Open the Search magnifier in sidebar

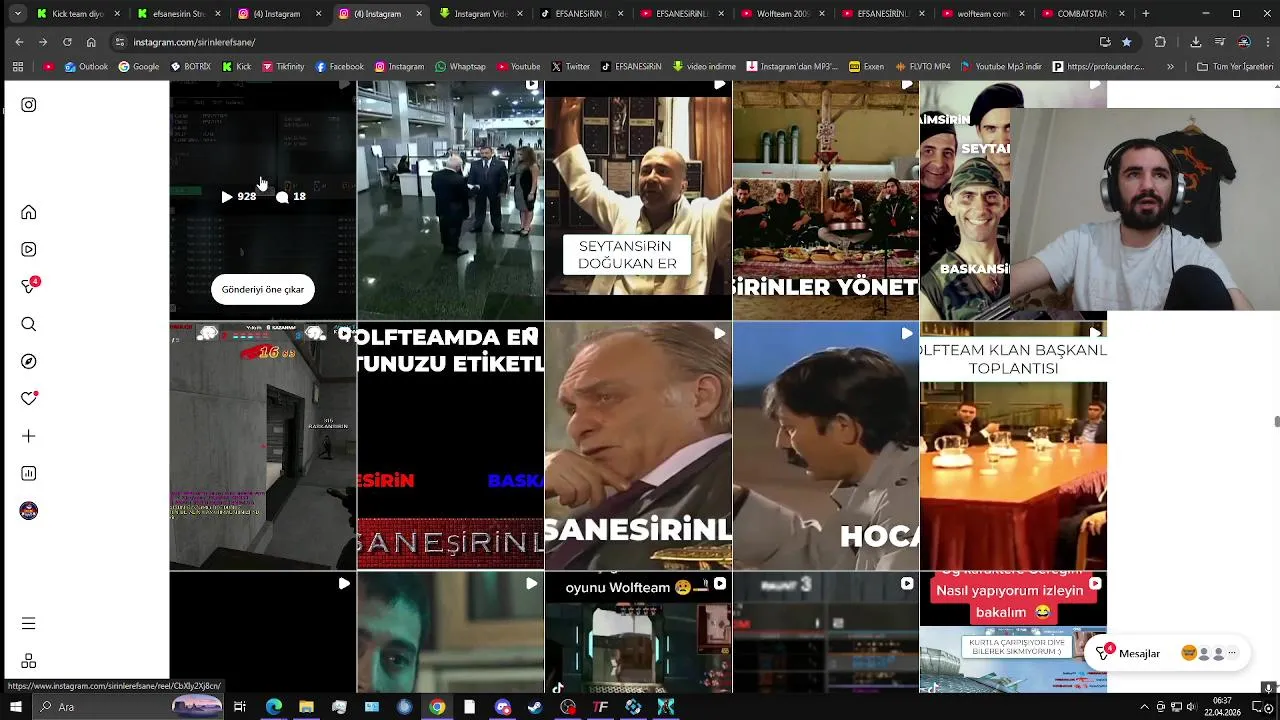(x=29, y=324)
